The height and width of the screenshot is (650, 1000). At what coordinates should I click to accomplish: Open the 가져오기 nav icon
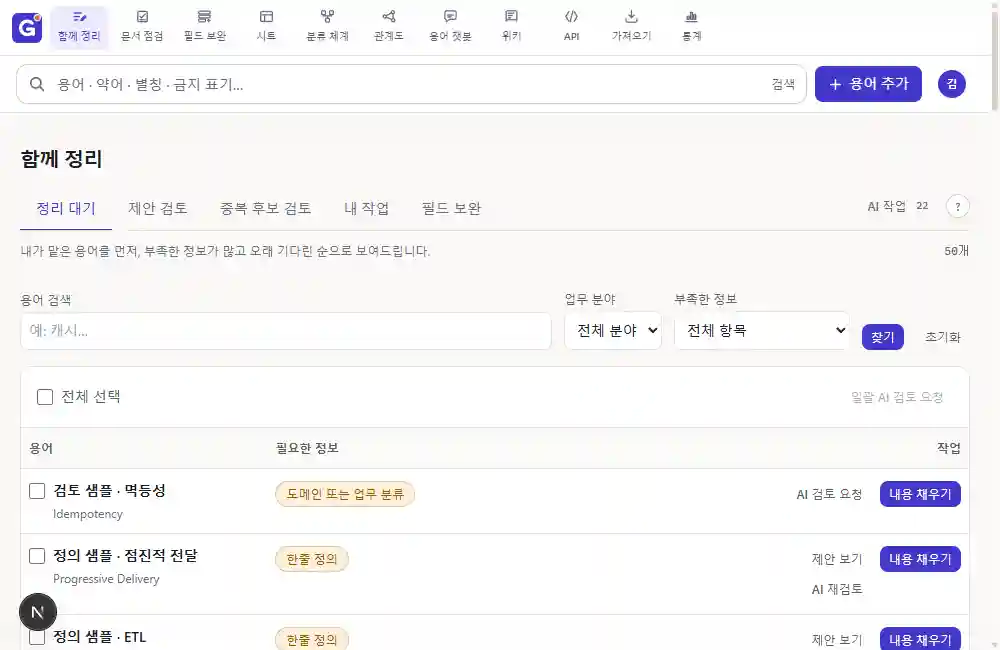(631, 26)
